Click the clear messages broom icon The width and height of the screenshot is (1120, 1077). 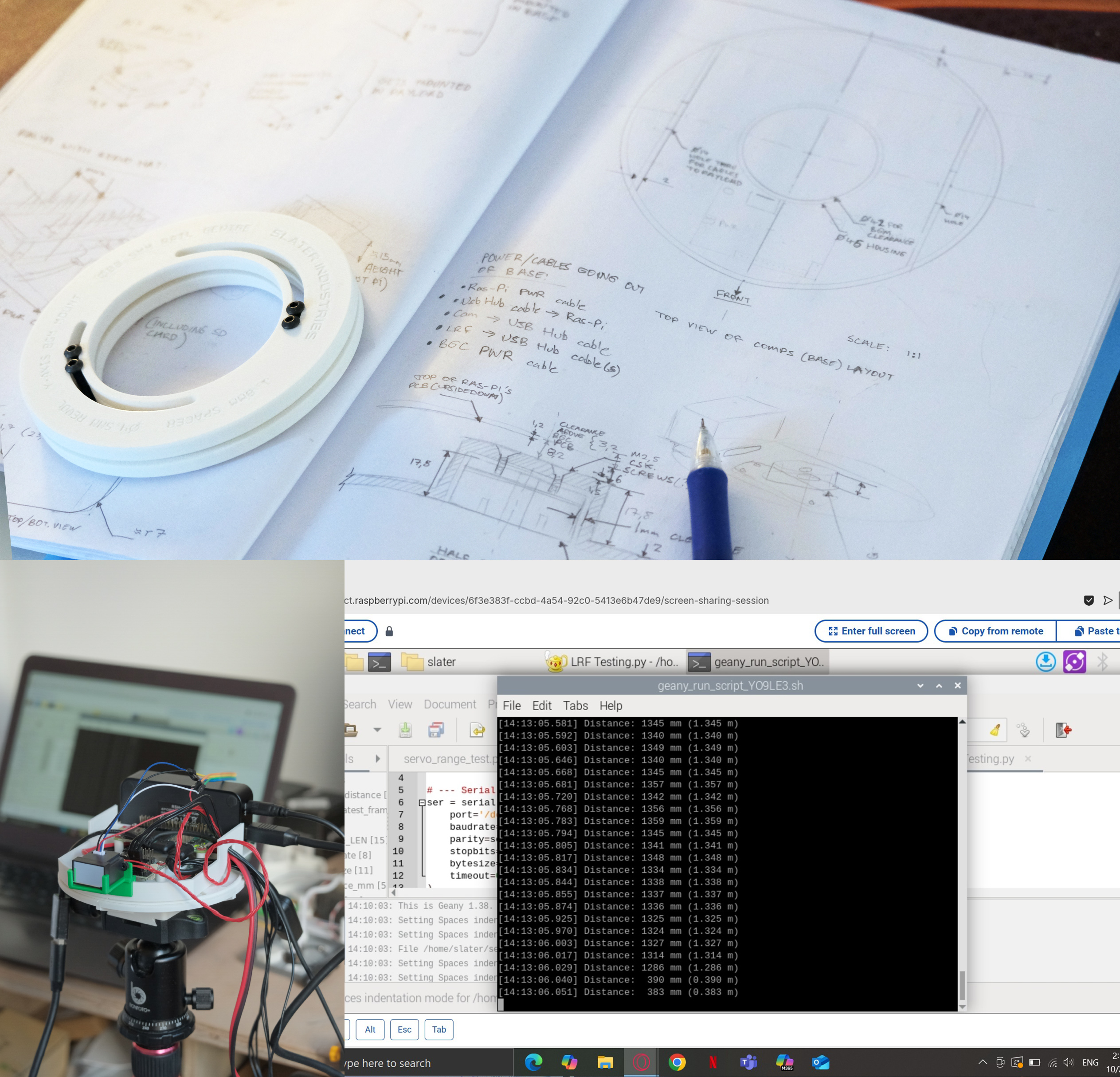tap(995, 730)
